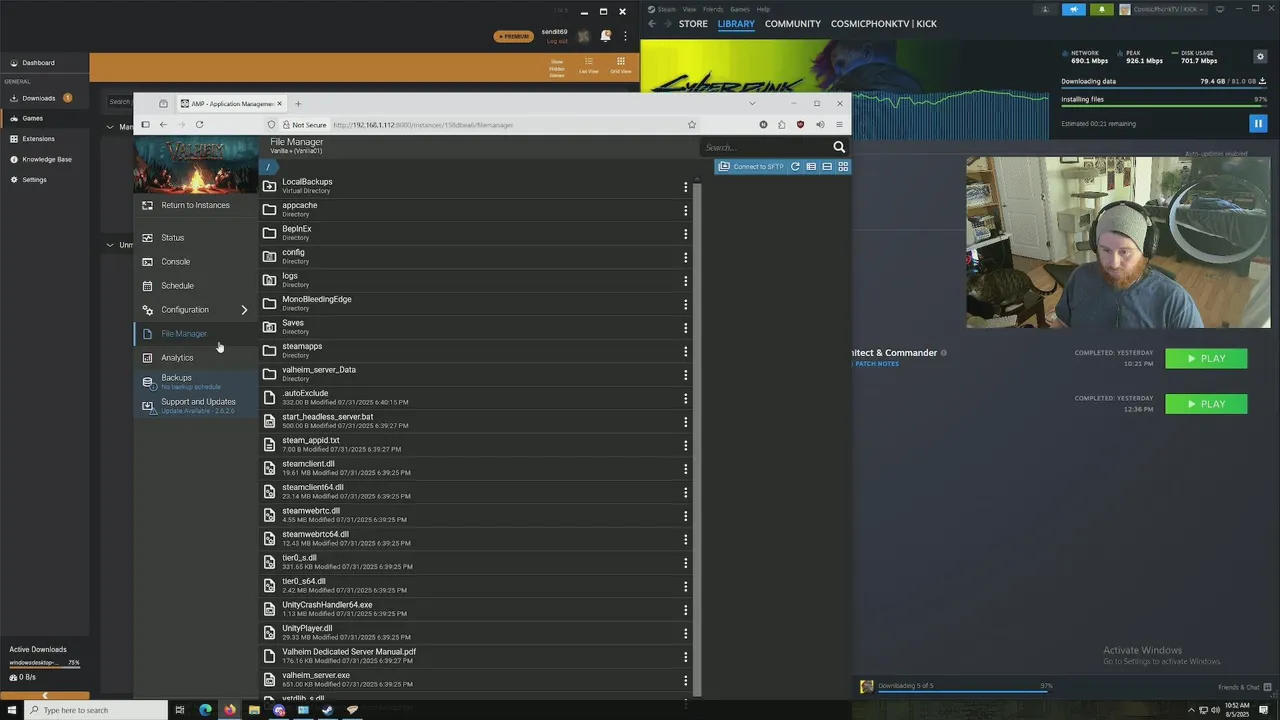Screen dimensions: 1280x720
Task: Open options menu for steamapps folder
Action: pos(685,351)
